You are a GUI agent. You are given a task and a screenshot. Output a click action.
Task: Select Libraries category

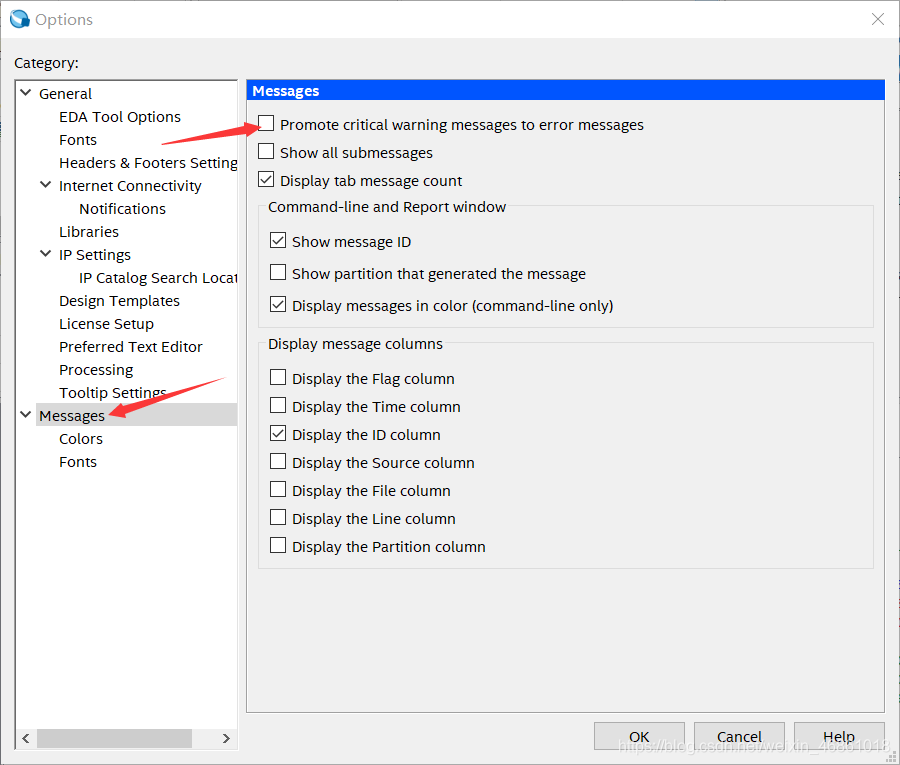[x=89, y=232]
